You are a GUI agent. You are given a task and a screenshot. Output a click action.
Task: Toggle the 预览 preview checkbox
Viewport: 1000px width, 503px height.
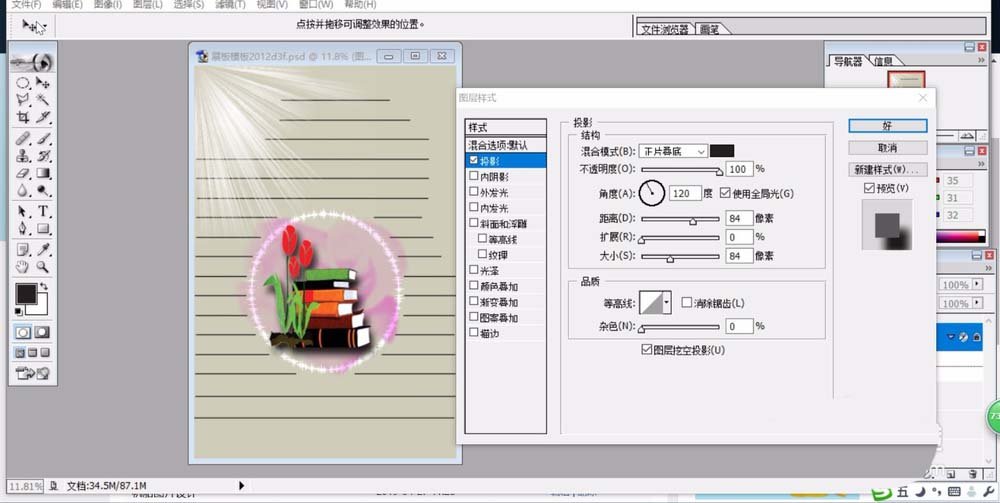pos(868,188)
